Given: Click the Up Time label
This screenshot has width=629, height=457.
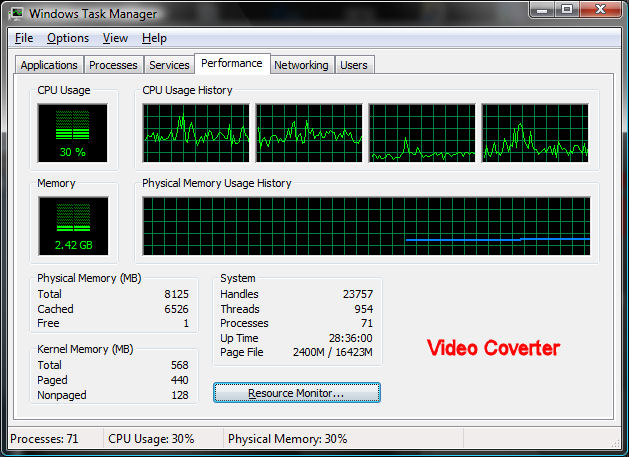Looking at the screenshot, I should (x=239, y=338).
